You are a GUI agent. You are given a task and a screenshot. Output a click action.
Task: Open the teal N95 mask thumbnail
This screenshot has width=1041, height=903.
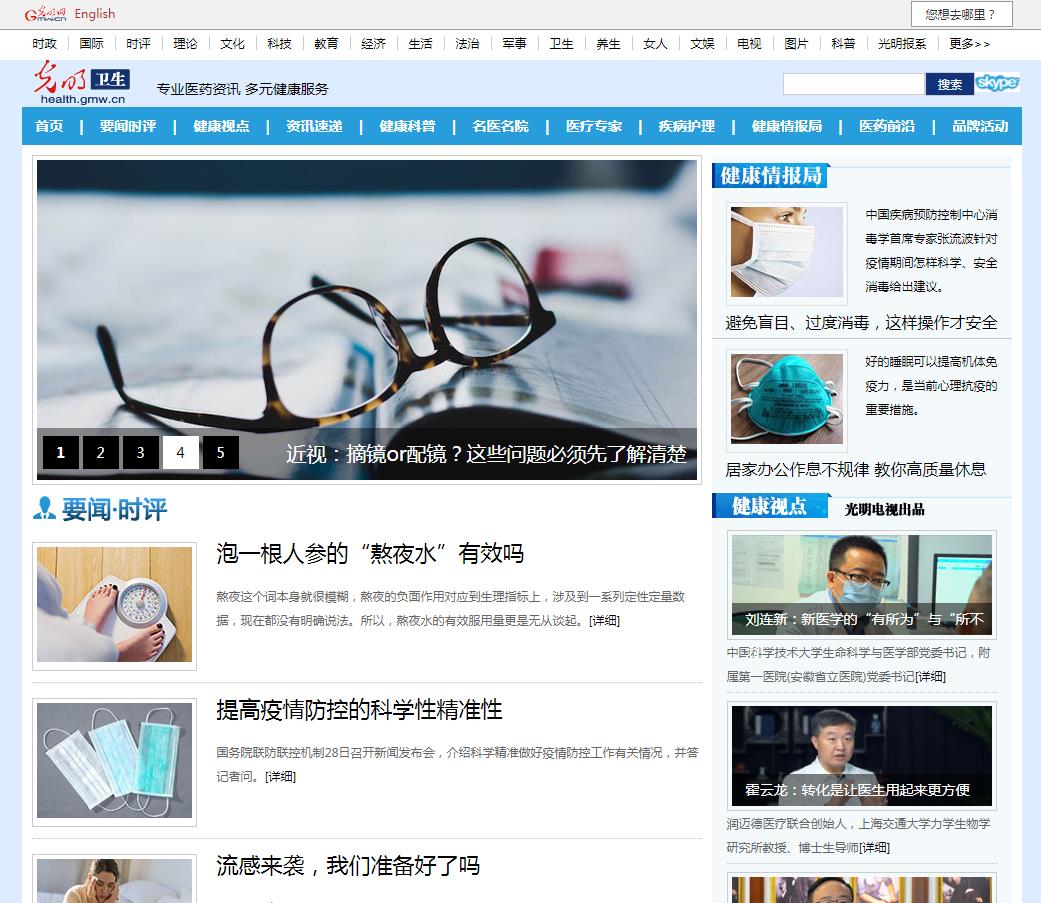click(787, 399)
